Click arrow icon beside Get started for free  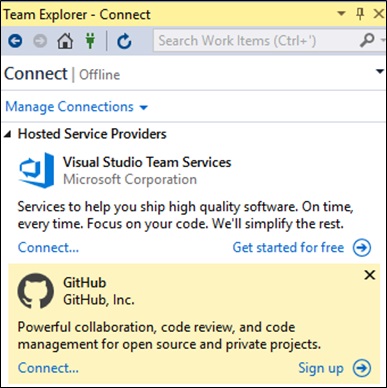tap(362, 248)
